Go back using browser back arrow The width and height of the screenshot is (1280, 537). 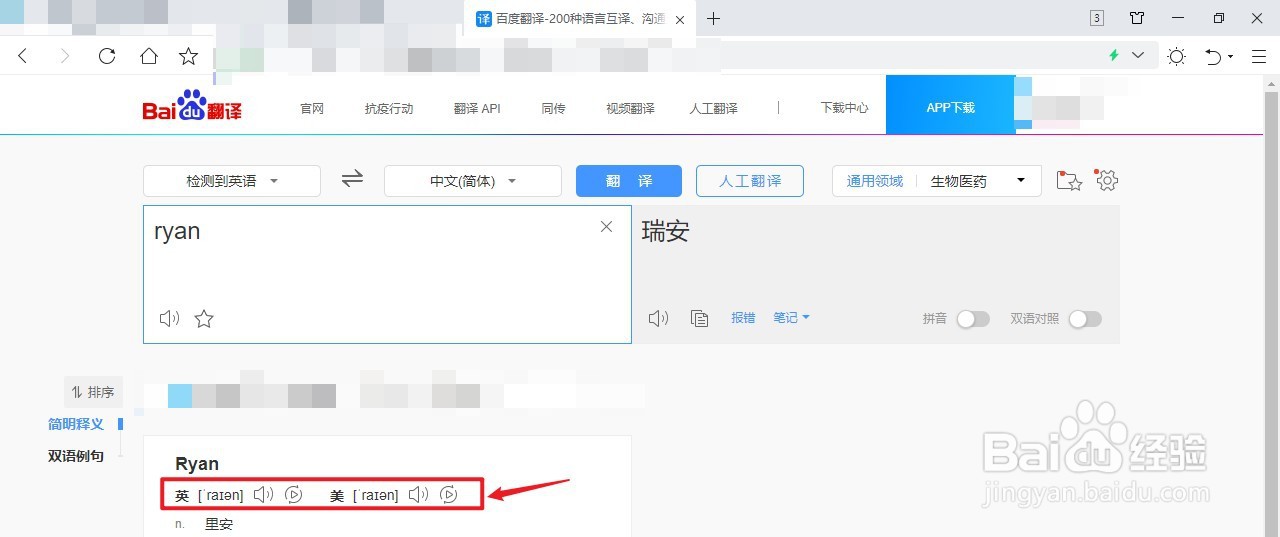click(x=23, y=56)
